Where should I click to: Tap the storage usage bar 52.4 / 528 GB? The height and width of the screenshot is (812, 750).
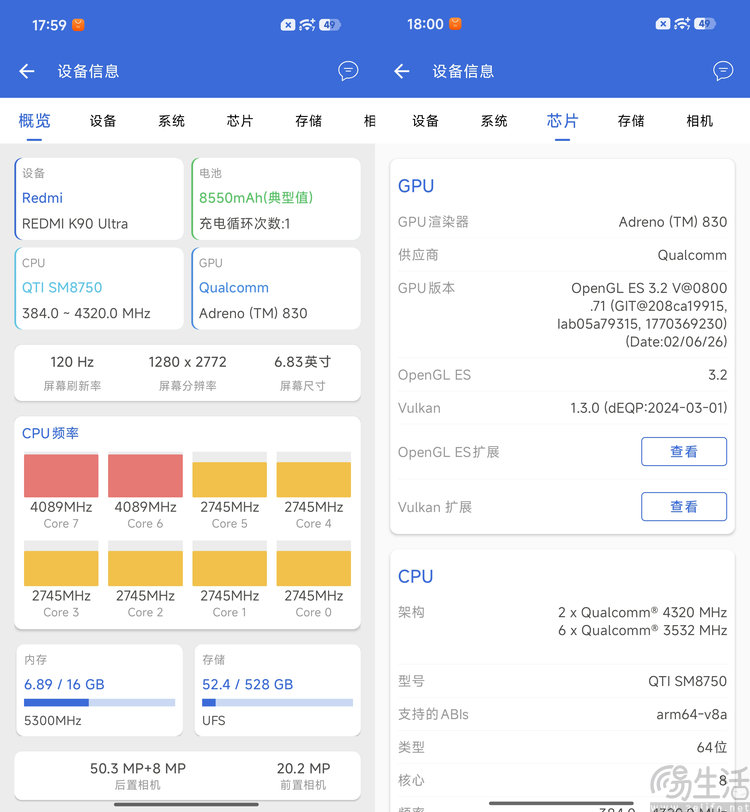click(x=278, y=703)
